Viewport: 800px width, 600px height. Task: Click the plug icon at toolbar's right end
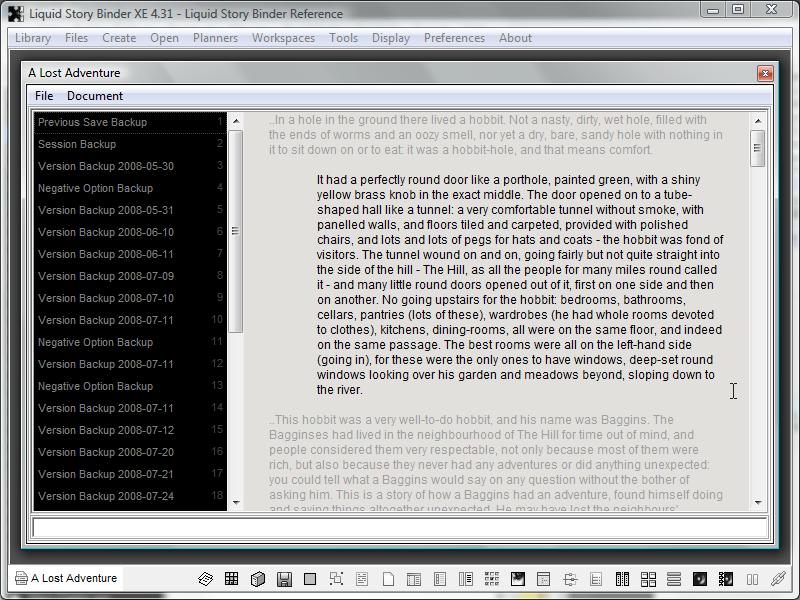tap(778, 579)
